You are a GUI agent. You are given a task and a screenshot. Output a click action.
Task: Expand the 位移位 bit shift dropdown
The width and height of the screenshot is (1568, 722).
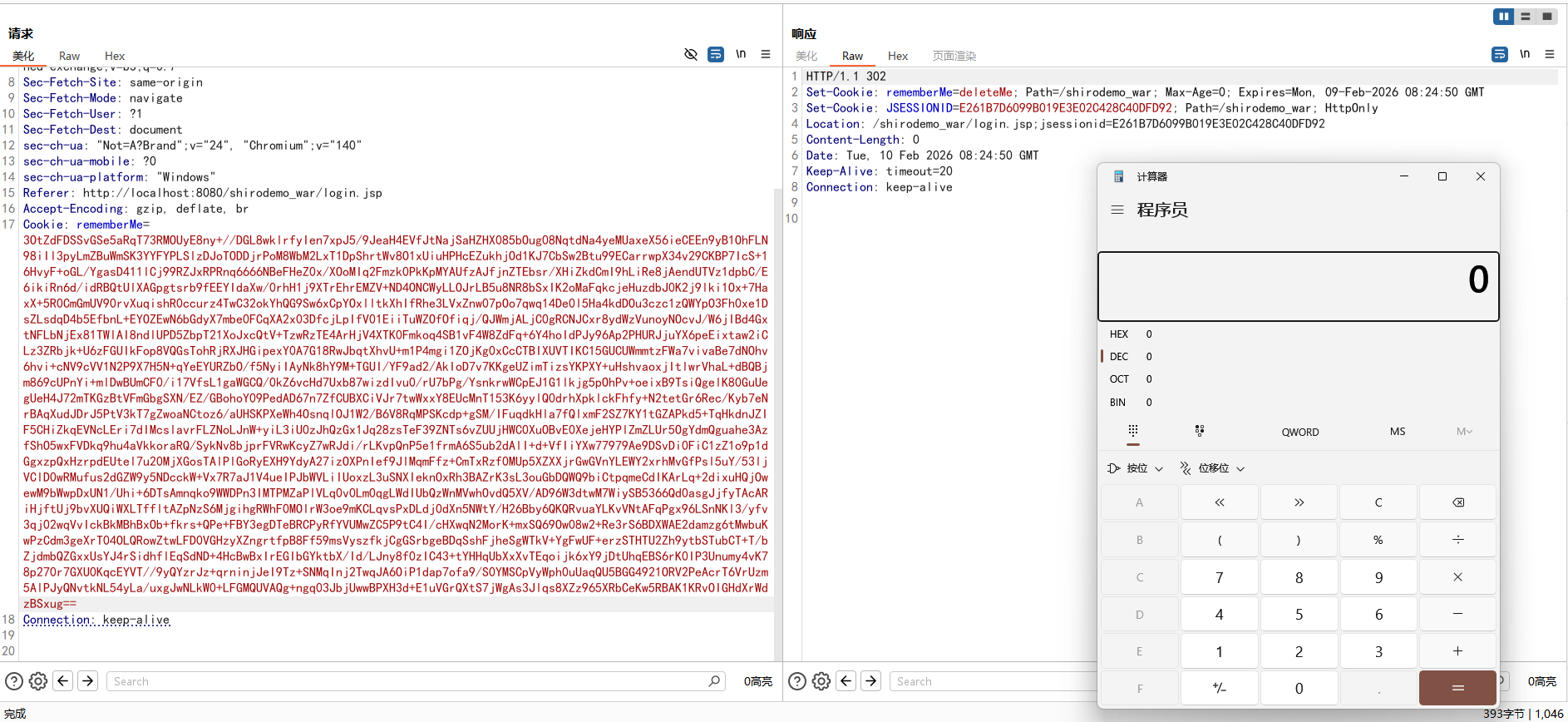pos(1212,468)
